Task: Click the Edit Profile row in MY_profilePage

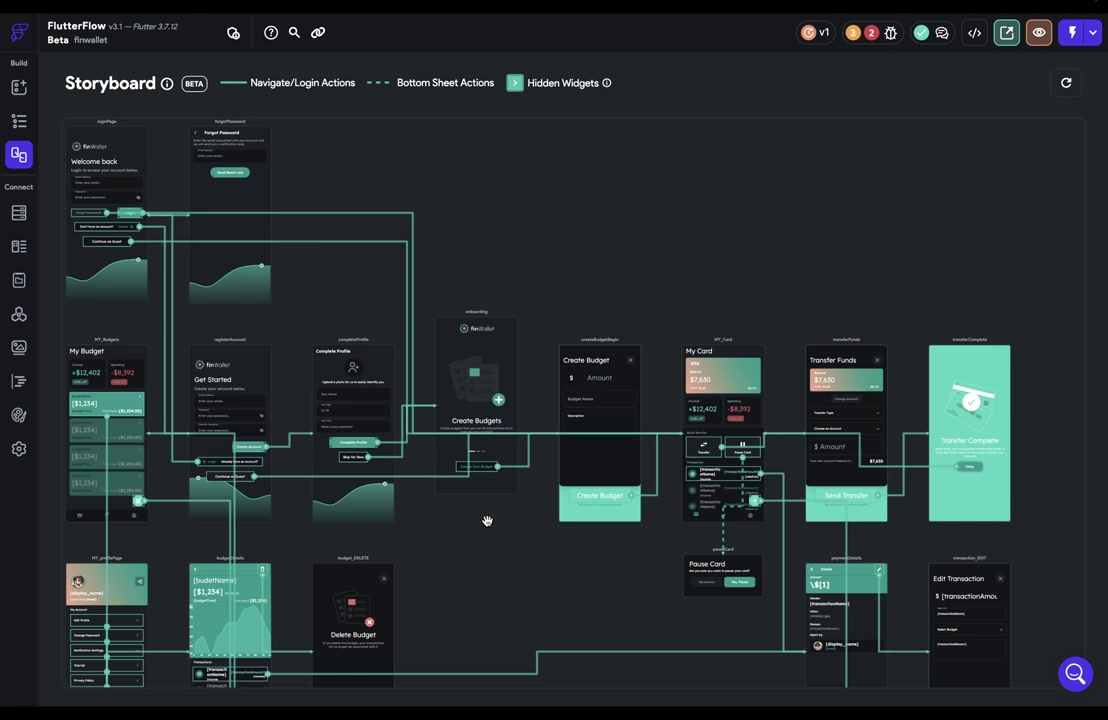Action: tap(107, 620)
